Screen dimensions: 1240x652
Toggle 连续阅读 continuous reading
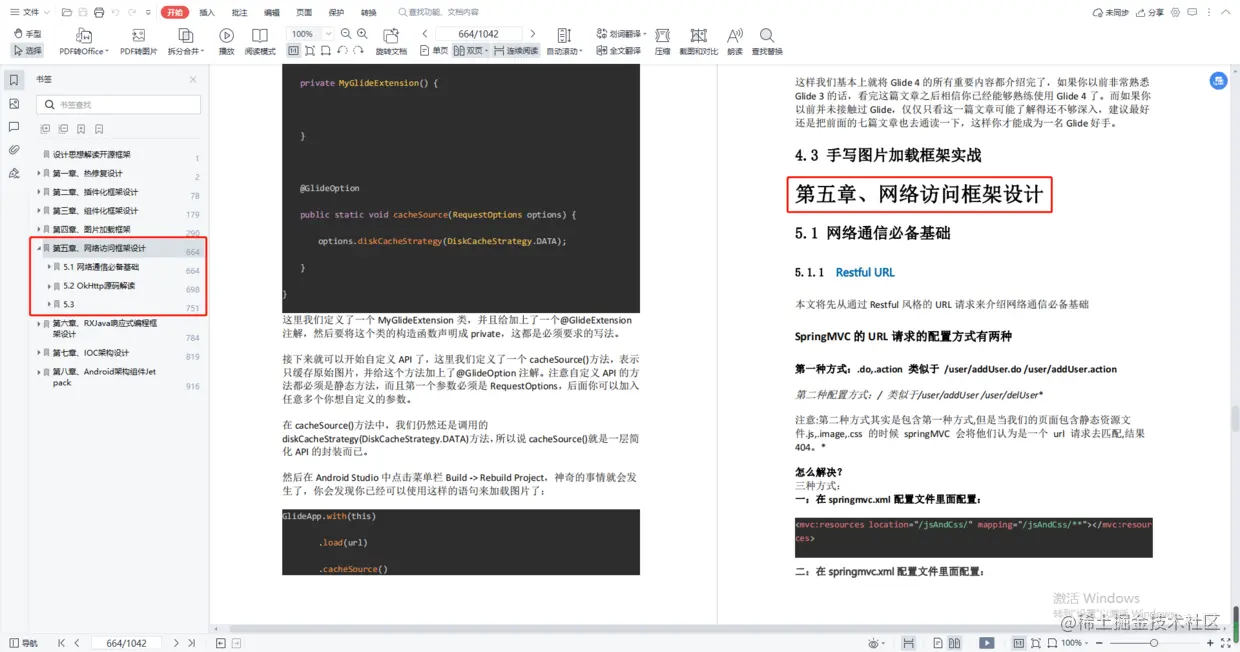tap(515, 50)
